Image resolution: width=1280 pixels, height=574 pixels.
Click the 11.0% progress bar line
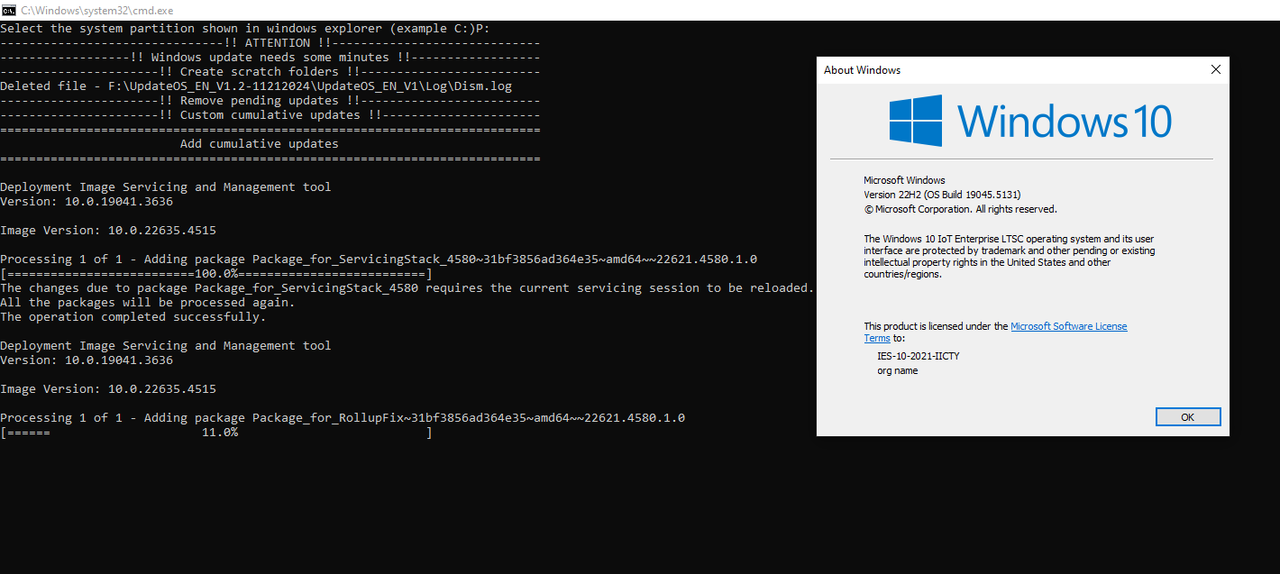(216, 432)
